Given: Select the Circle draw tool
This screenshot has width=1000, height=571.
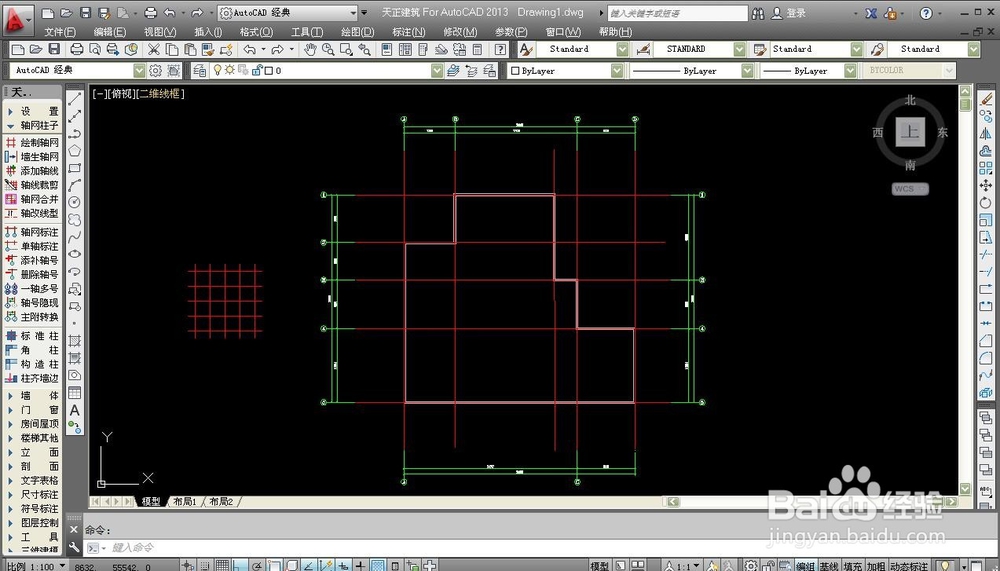Looking at the screenshot, I should [75, 202].
